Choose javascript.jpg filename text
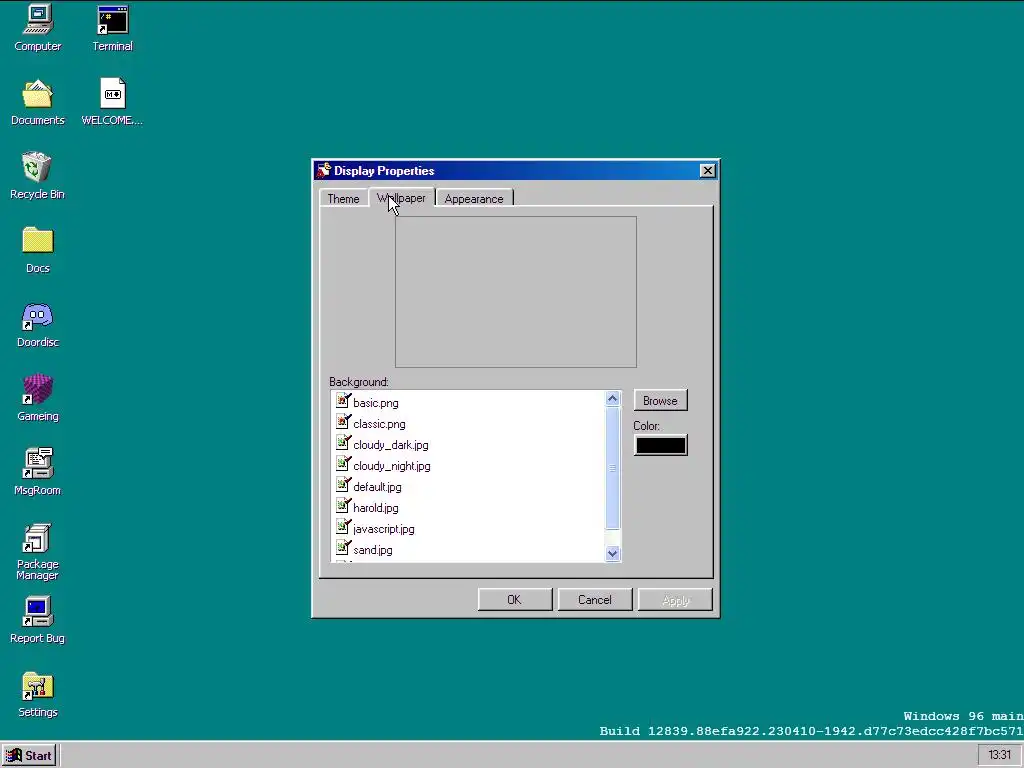Viewport: 1024px width, 768px height. tap(383, 528)
